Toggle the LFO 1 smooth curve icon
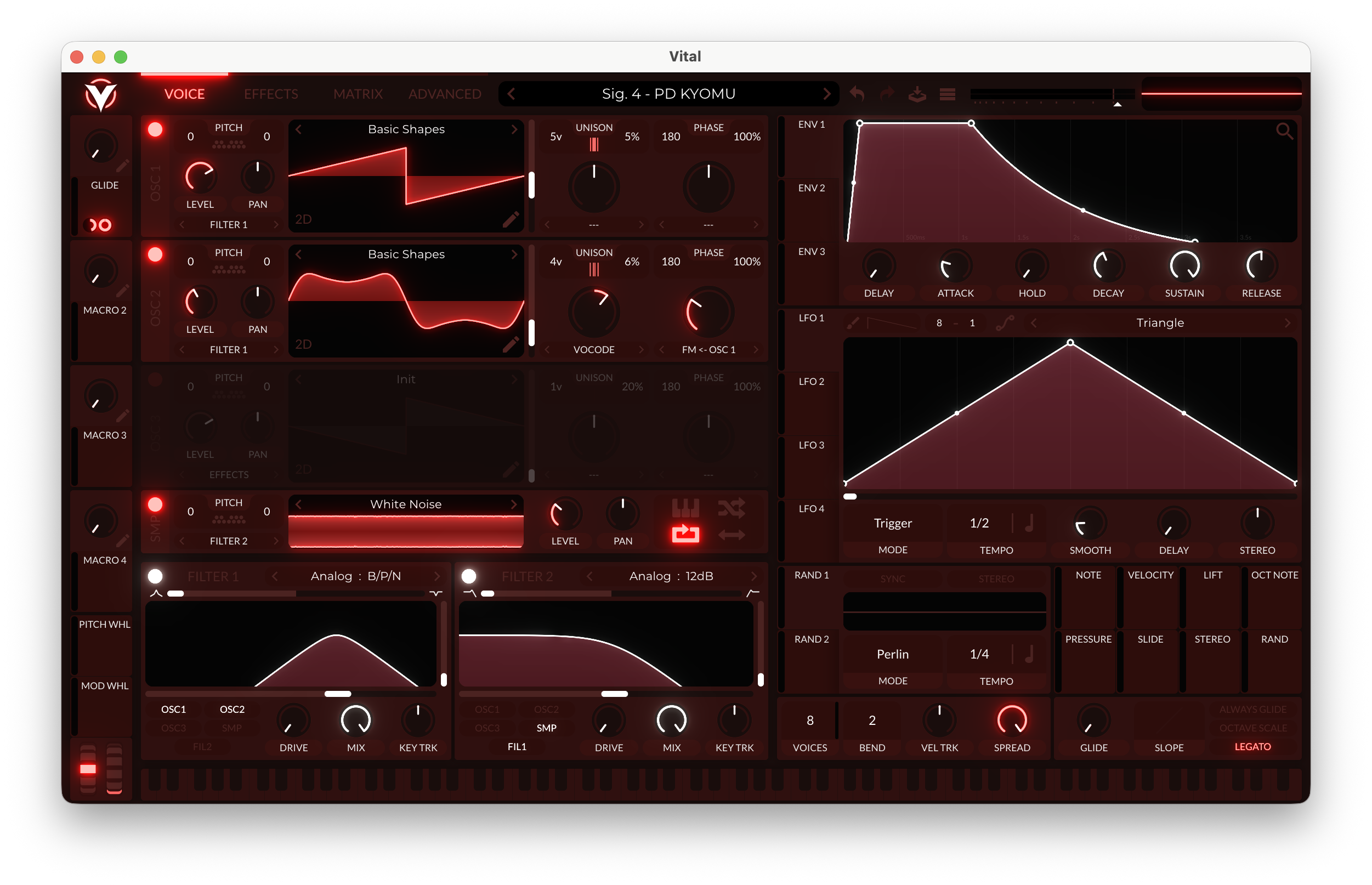1372x885 pixels. pyautogui.click(x=1004, y=323)
